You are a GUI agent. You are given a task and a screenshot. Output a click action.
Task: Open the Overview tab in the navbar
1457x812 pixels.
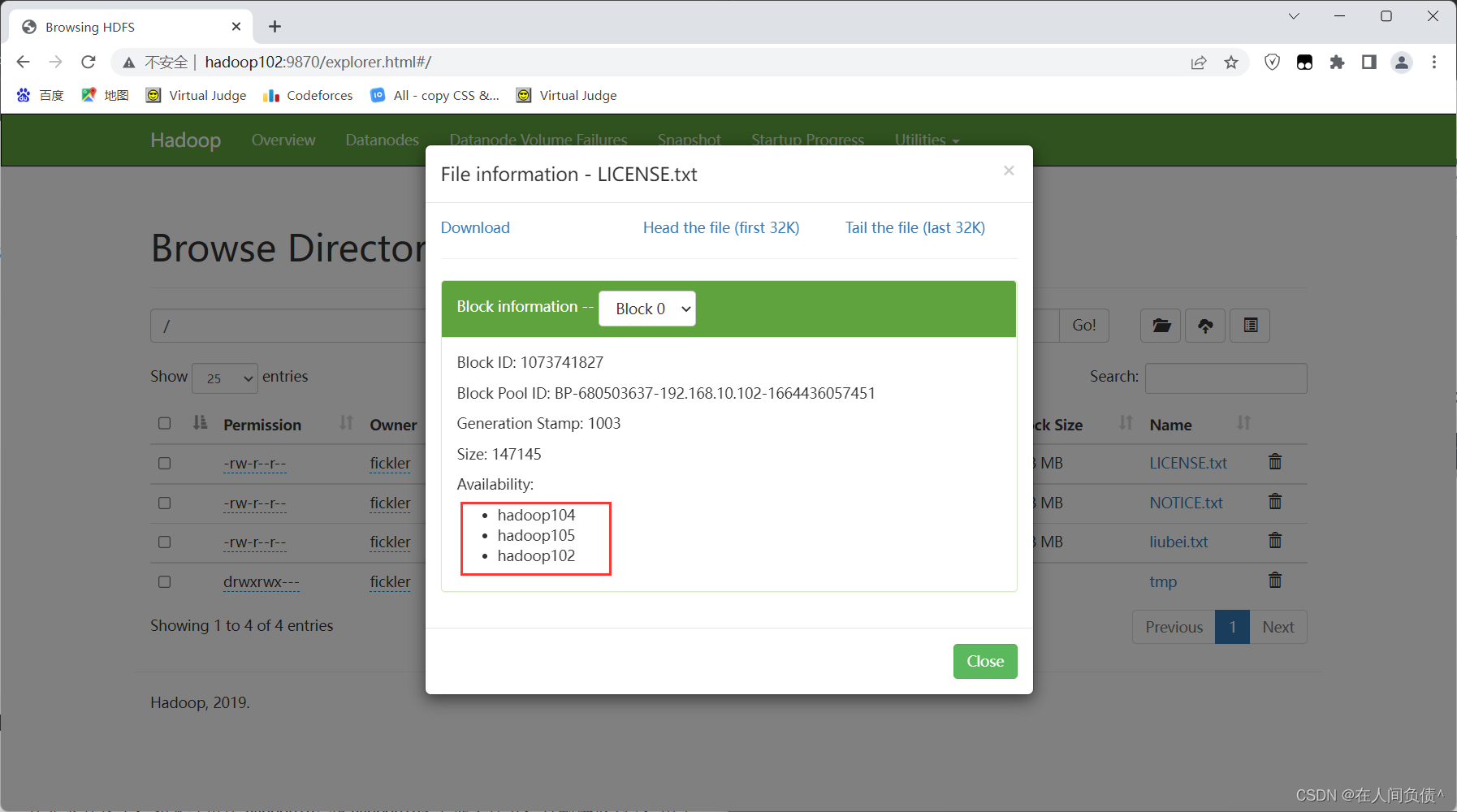coord(283,140)
